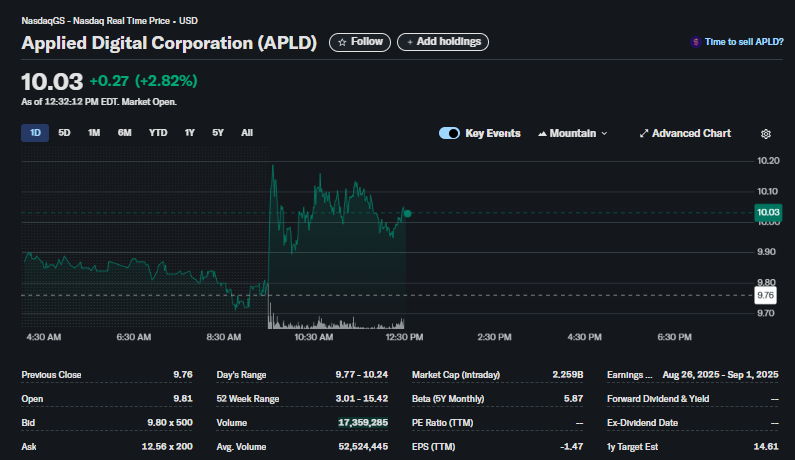The image size is (795, 460).
Task: Click the Applied Digital Corporation (APLD) title
Action: click(x=169, y=43)
